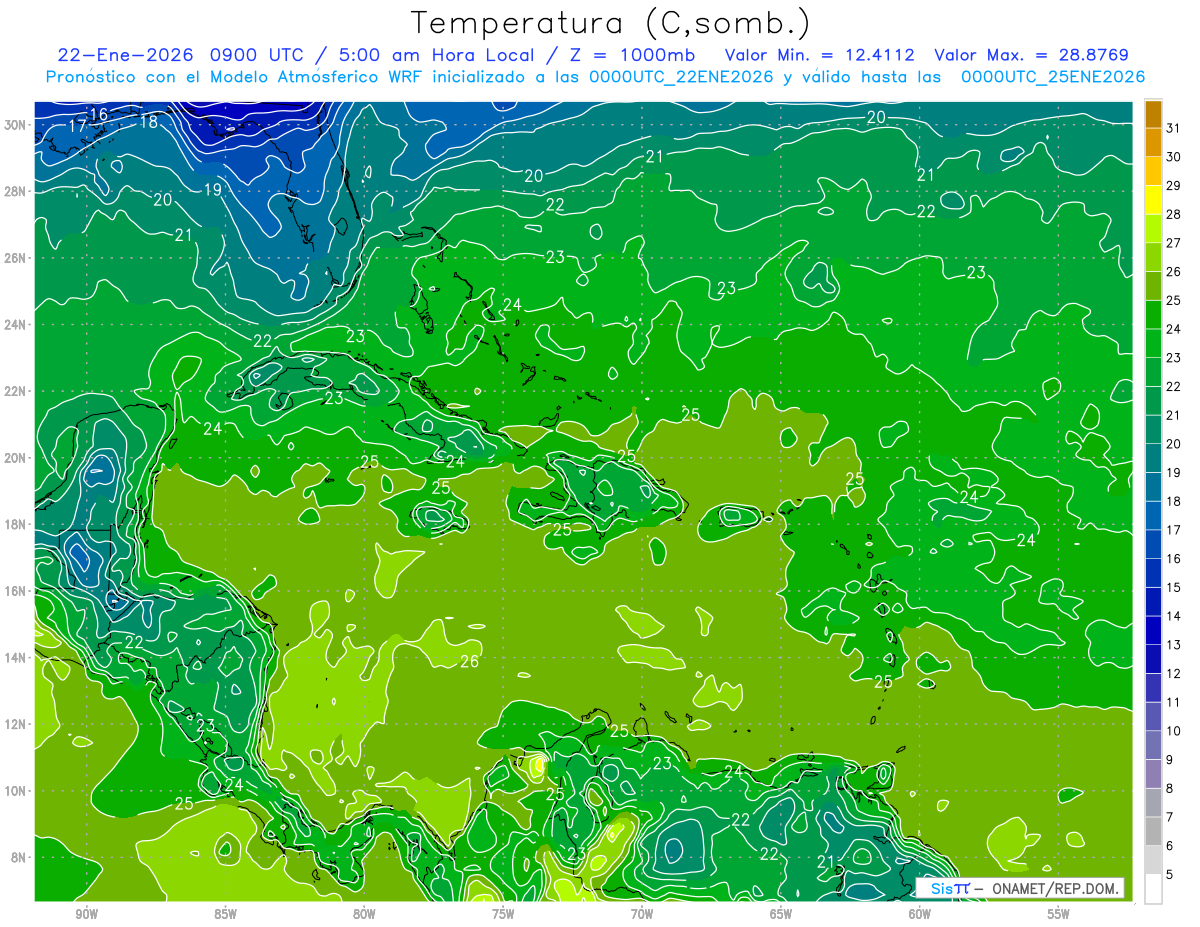Click the '0000UTC_25ENE2026' valid-until time
The height and width of the screenshot is (927, 1200).
(1052, 76)
